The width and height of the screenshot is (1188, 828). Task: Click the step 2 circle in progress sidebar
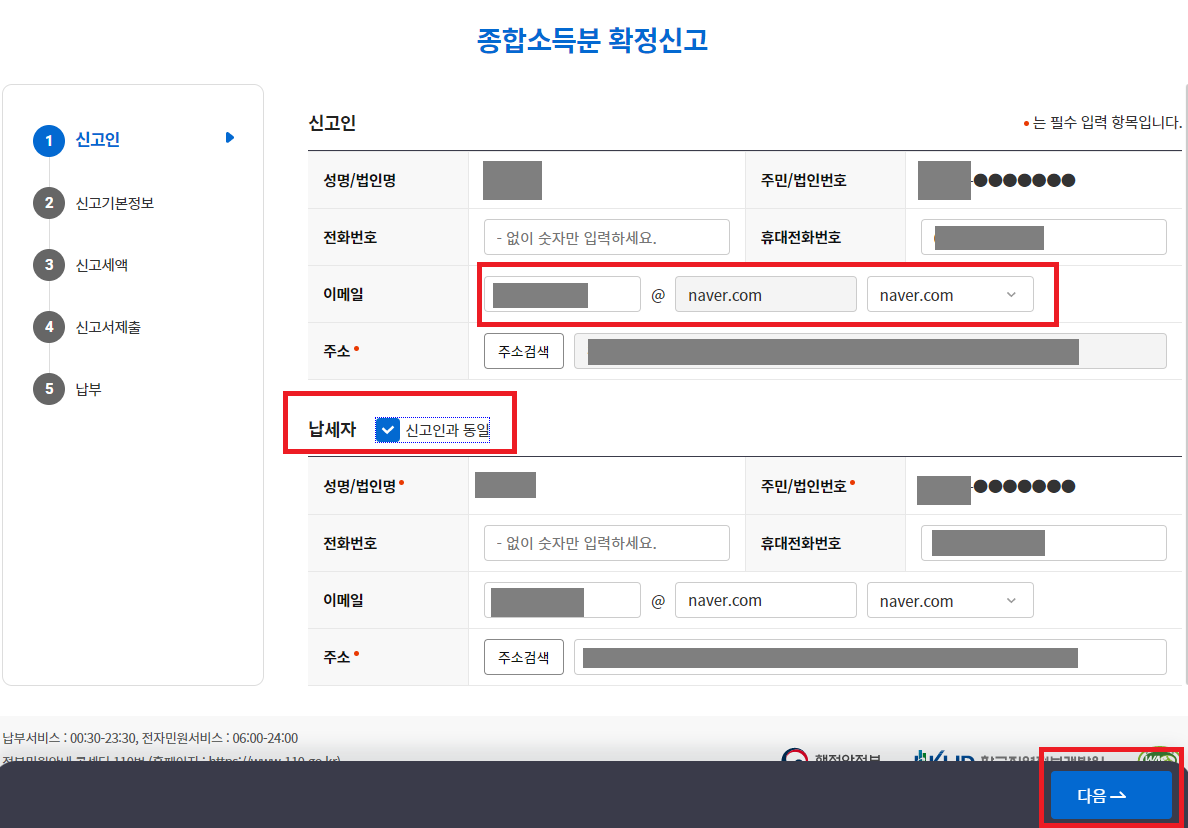49,203
